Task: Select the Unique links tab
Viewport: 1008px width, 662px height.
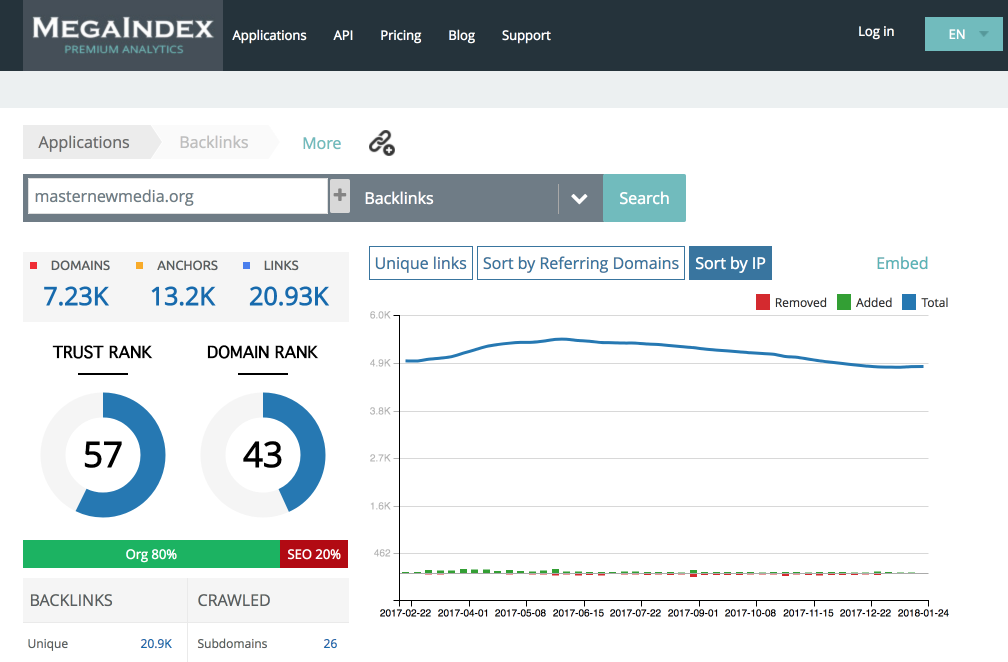Action: pyautogui.click(x=421, y=263)
